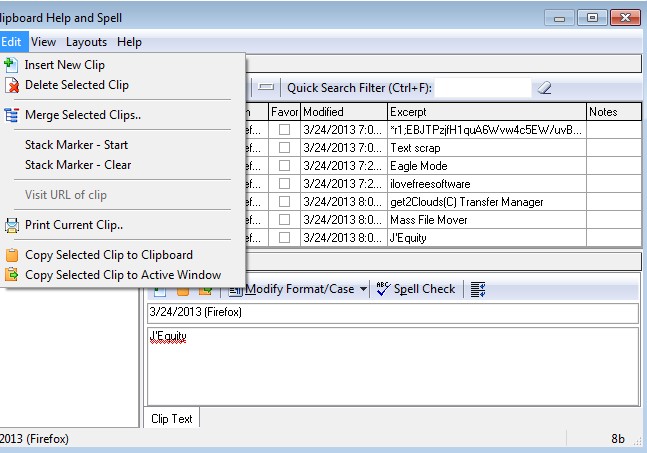647x453 pixels.
Task: Check Favorite box for Mass File Mover
Action: (284, 220)
